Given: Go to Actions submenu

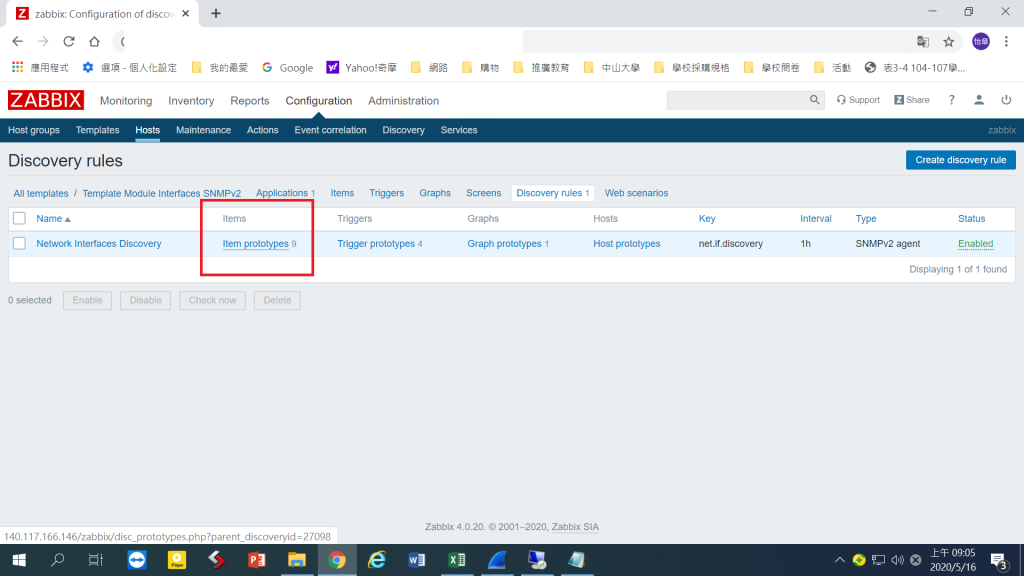Looking at the screenshot, I should [x=263, y=130].
